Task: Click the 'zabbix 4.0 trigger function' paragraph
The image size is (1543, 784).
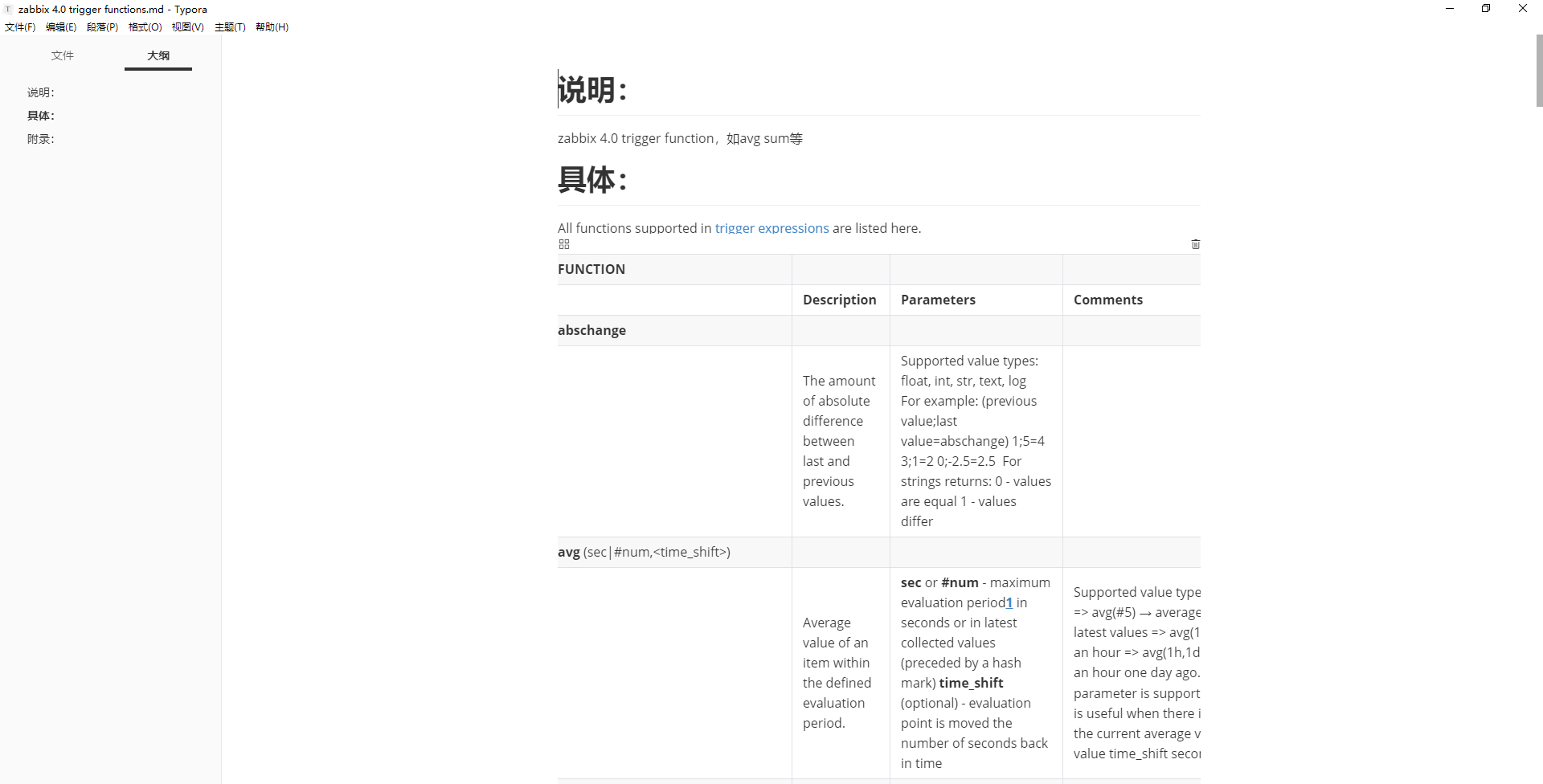Action: 680,138
